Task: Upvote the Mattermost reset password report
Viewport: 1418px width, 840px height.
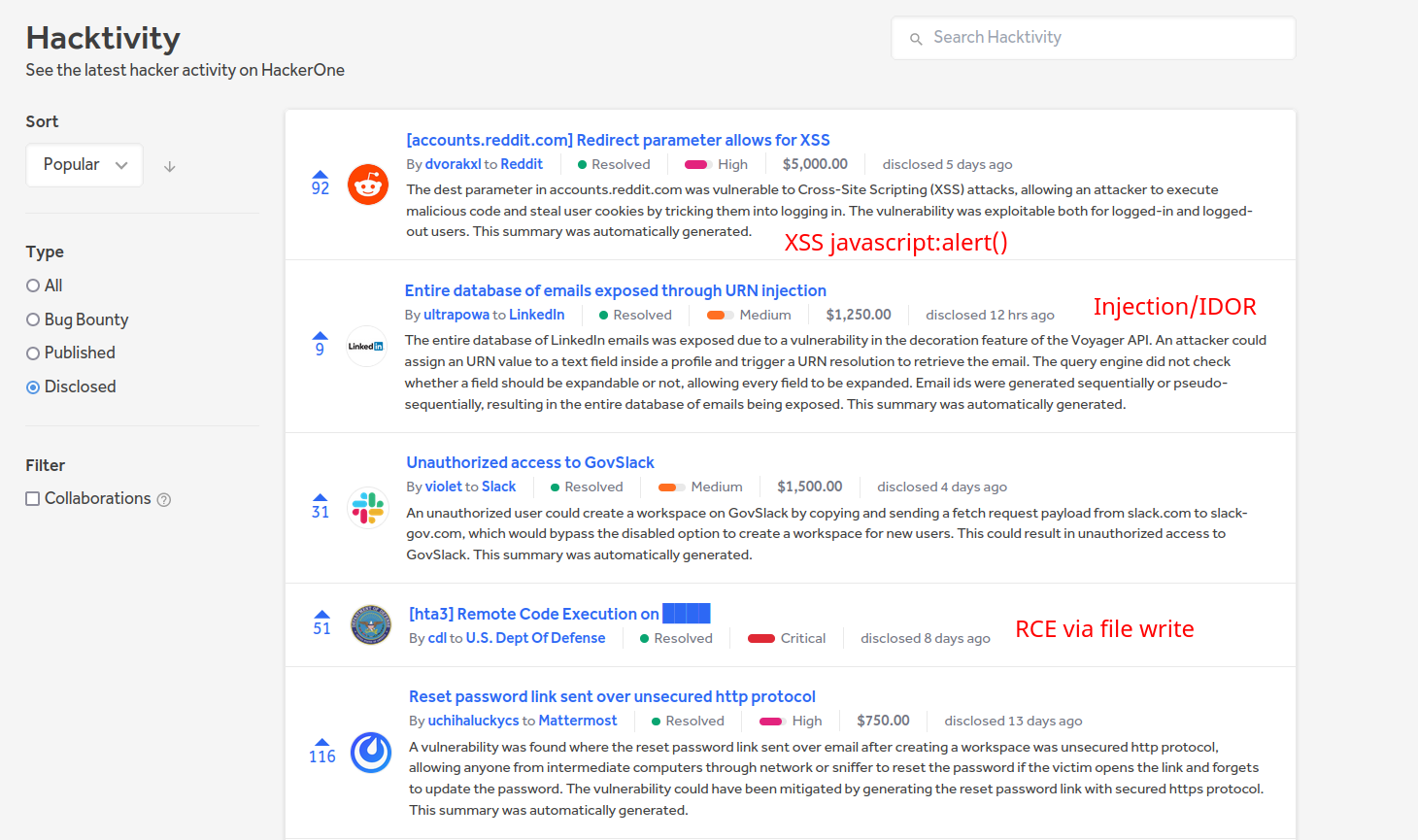Action: pyautogui.click(x=322, y=742)
